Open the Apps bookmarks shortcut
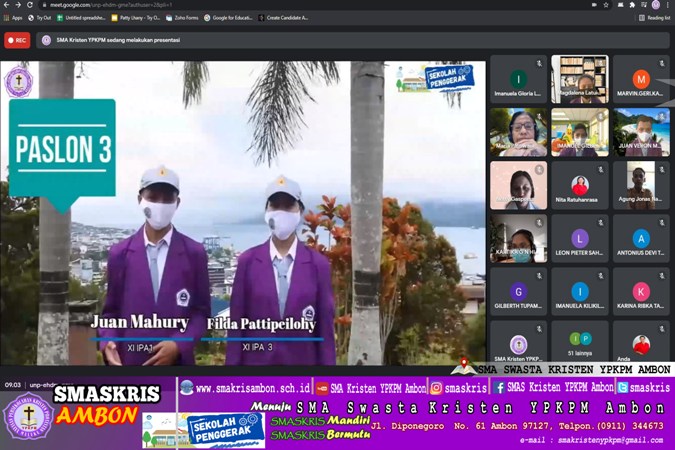Viewport: 675px width, 450px height. (13, 18)
